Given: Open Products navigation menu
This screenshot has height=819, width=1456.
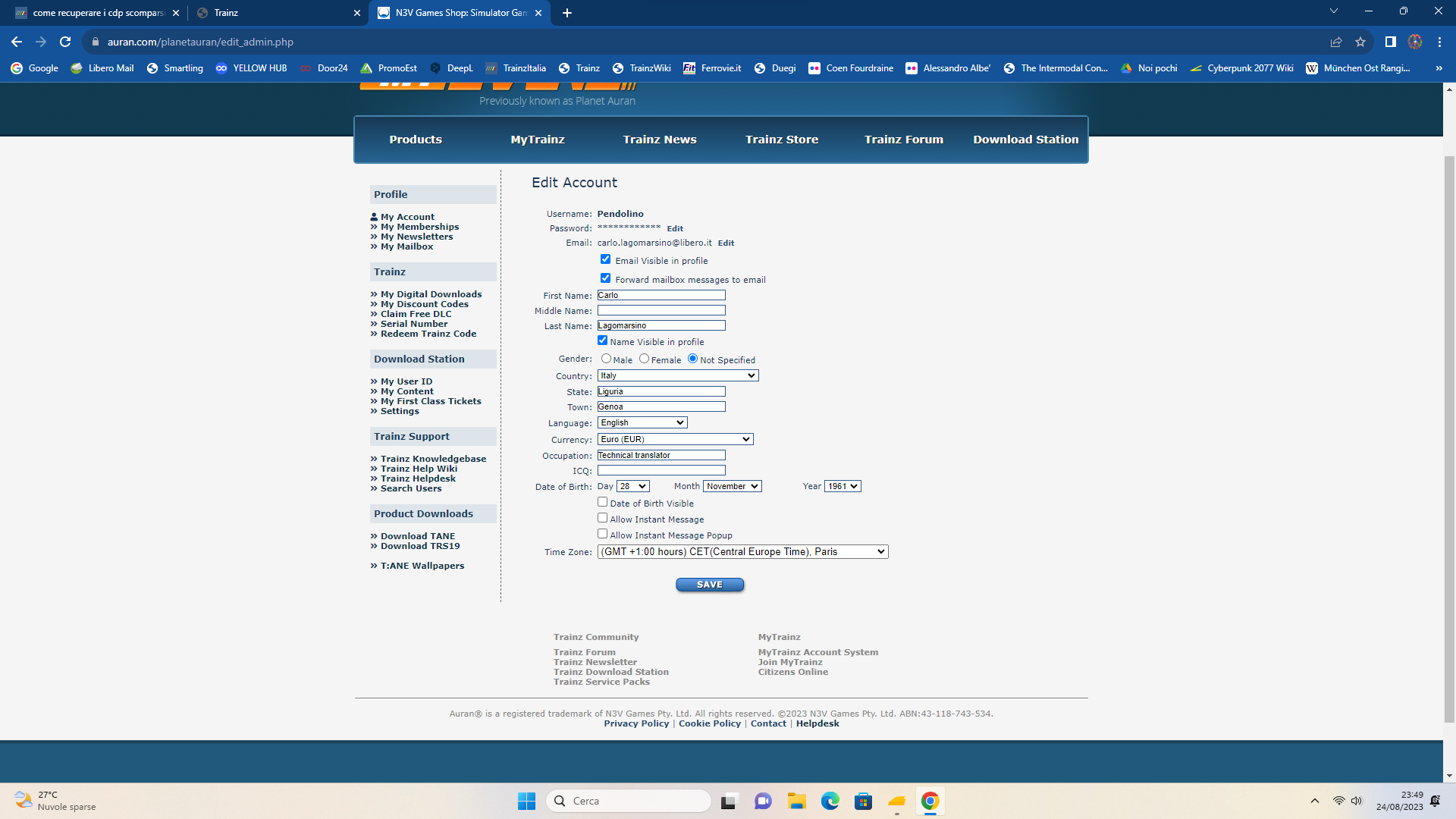Looking at the screenshot, I should (x=416, y=140).
